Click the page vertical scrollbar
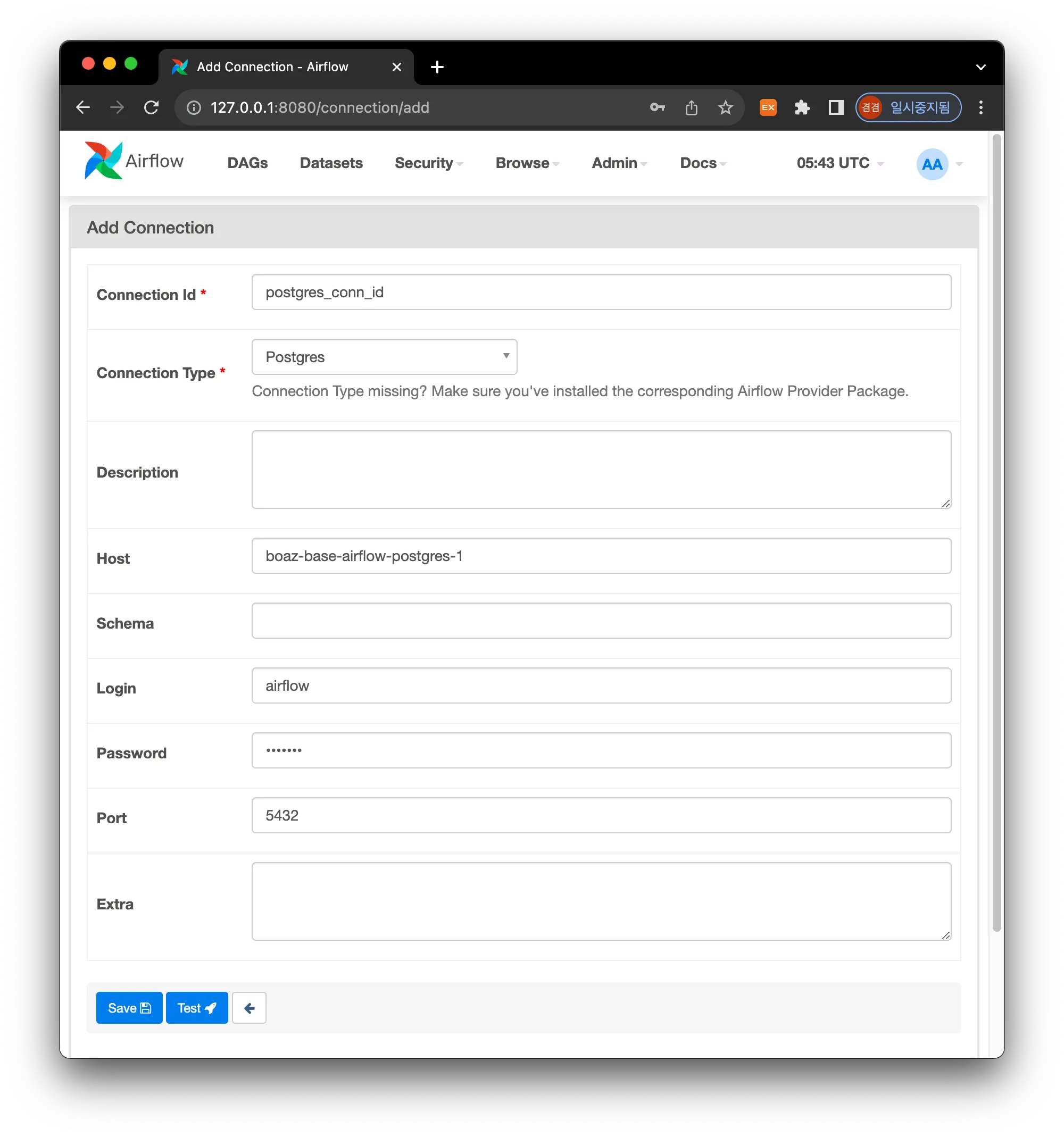Screen dimensions: 1064x1137 pyautogui.click(x=996, y=532)
